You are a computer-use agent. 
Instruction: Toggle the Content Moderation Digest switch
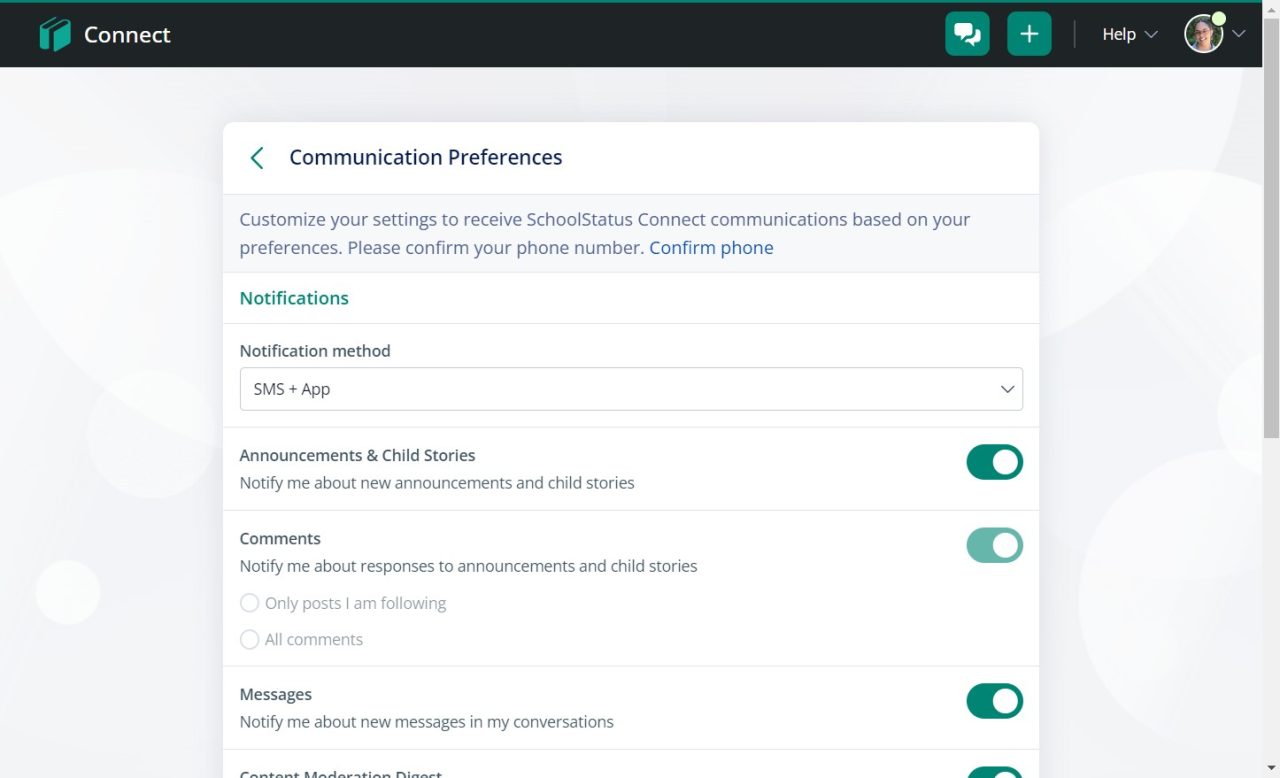click(x=994, y=772)
